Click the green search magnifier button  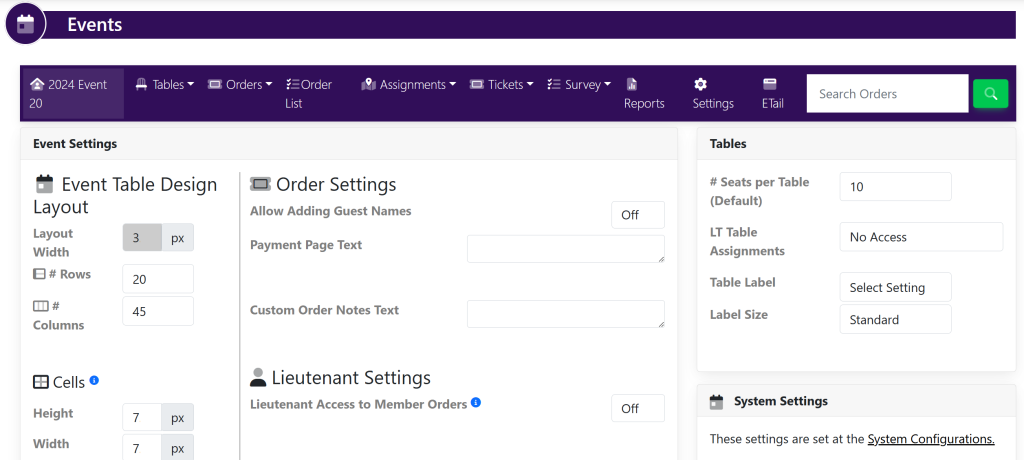pos(990,94)
